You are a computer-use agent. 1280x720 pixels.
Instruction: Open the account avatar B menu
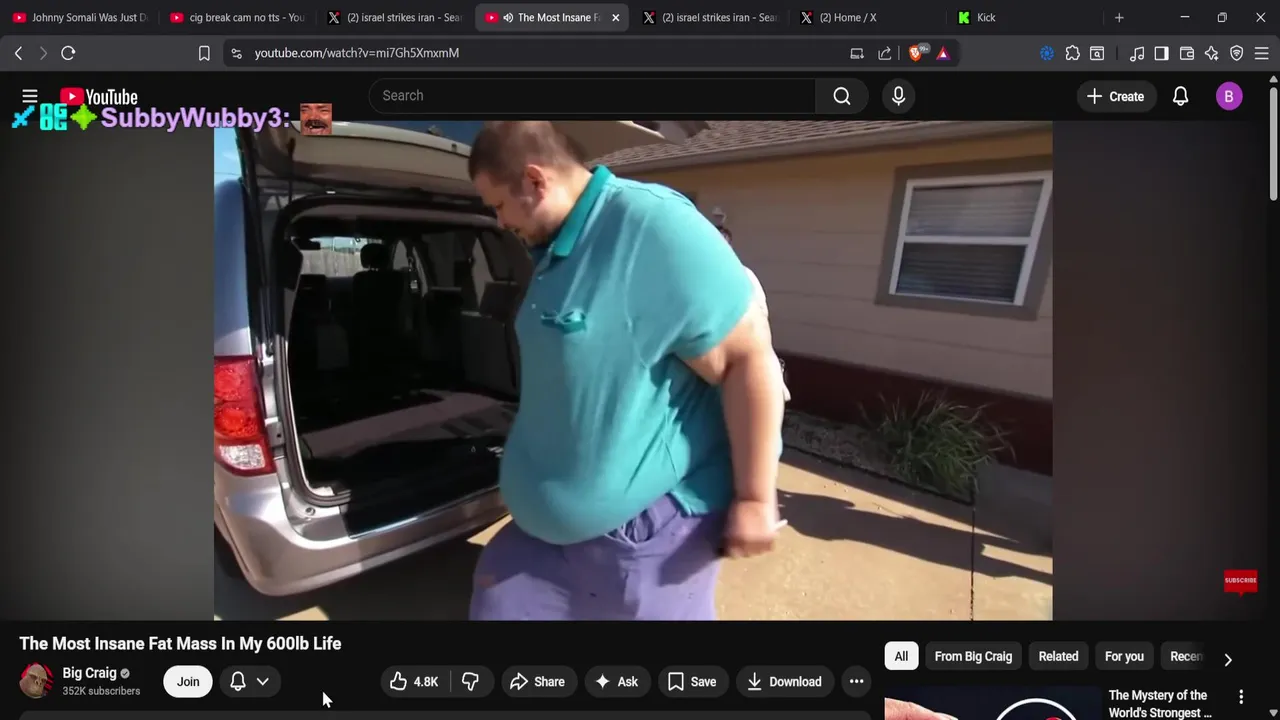click(x=1229, y=96)
